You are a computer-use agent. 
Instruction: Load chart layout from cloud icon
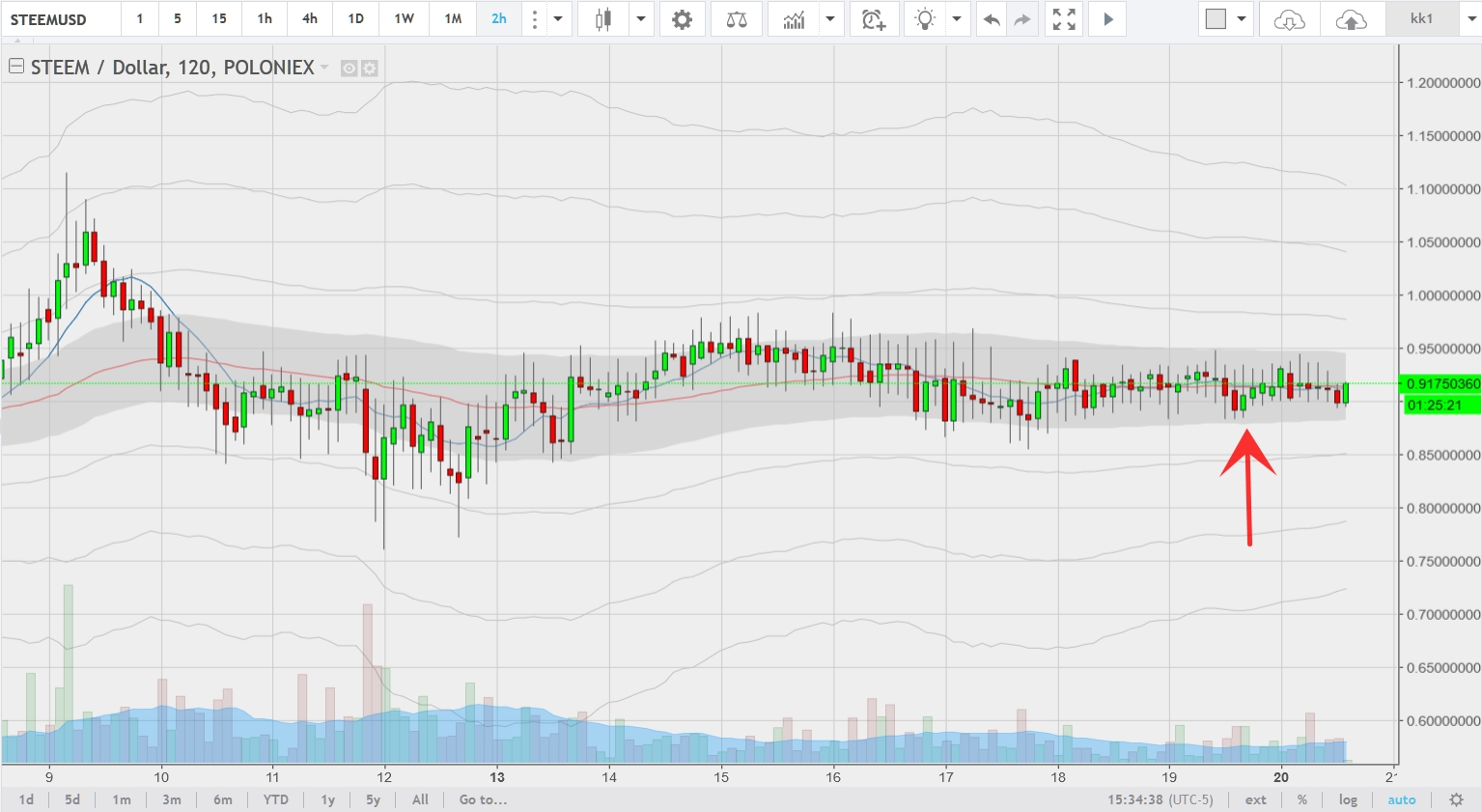pyautogui.click(x=1289, y=19)
